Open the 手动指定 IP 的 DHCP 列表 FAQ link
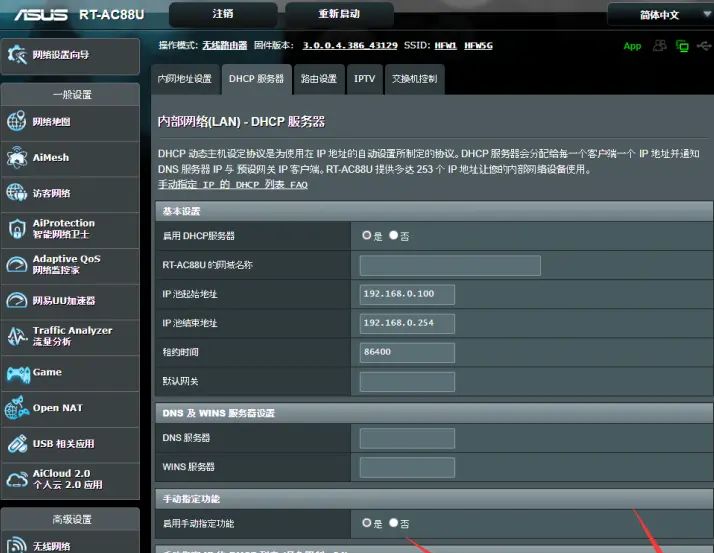 233,184
